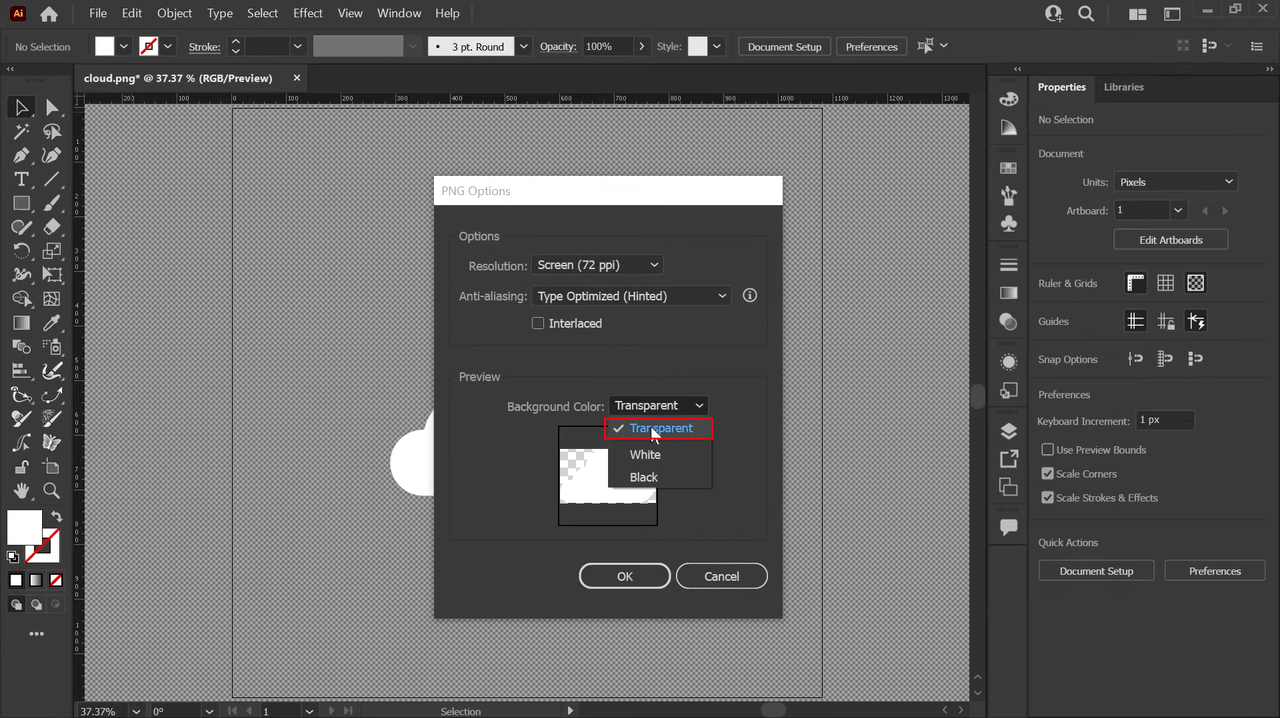
Task: Choose Black background option
Action: 644,477
